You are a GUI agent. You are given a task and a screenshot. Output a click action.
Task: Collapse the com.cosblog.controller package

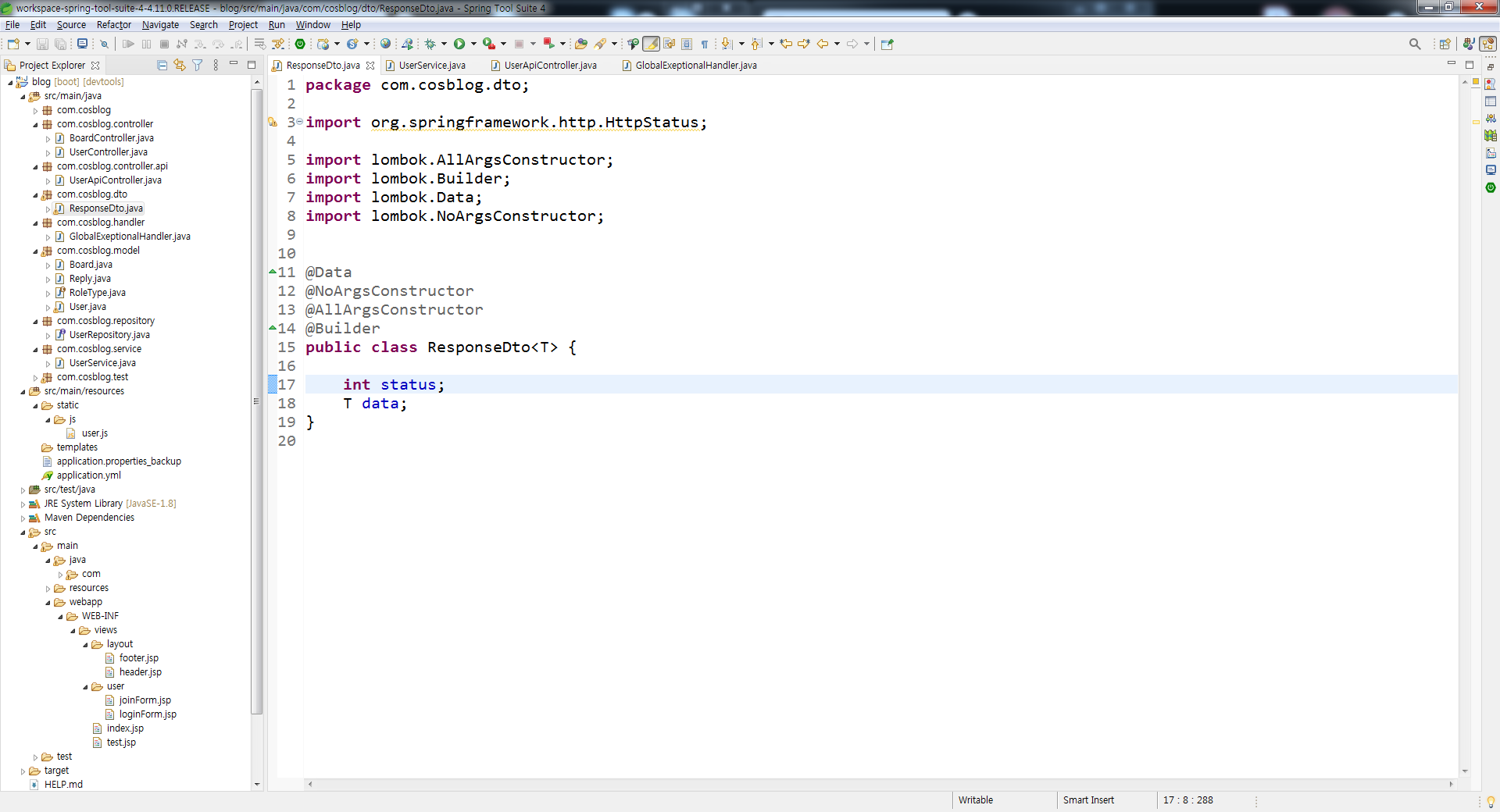tap(35, 125)
